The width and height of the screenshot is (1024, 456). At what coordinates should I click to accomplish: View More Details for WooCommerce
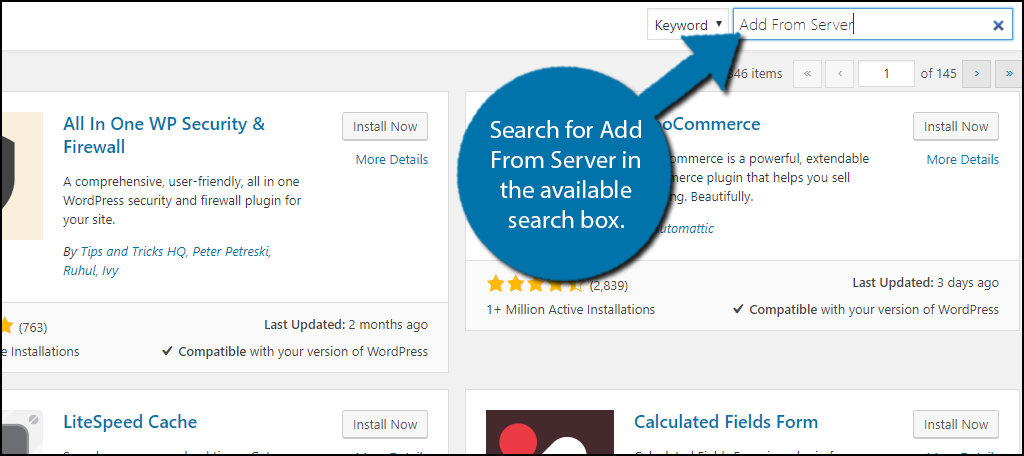[962, 160]
